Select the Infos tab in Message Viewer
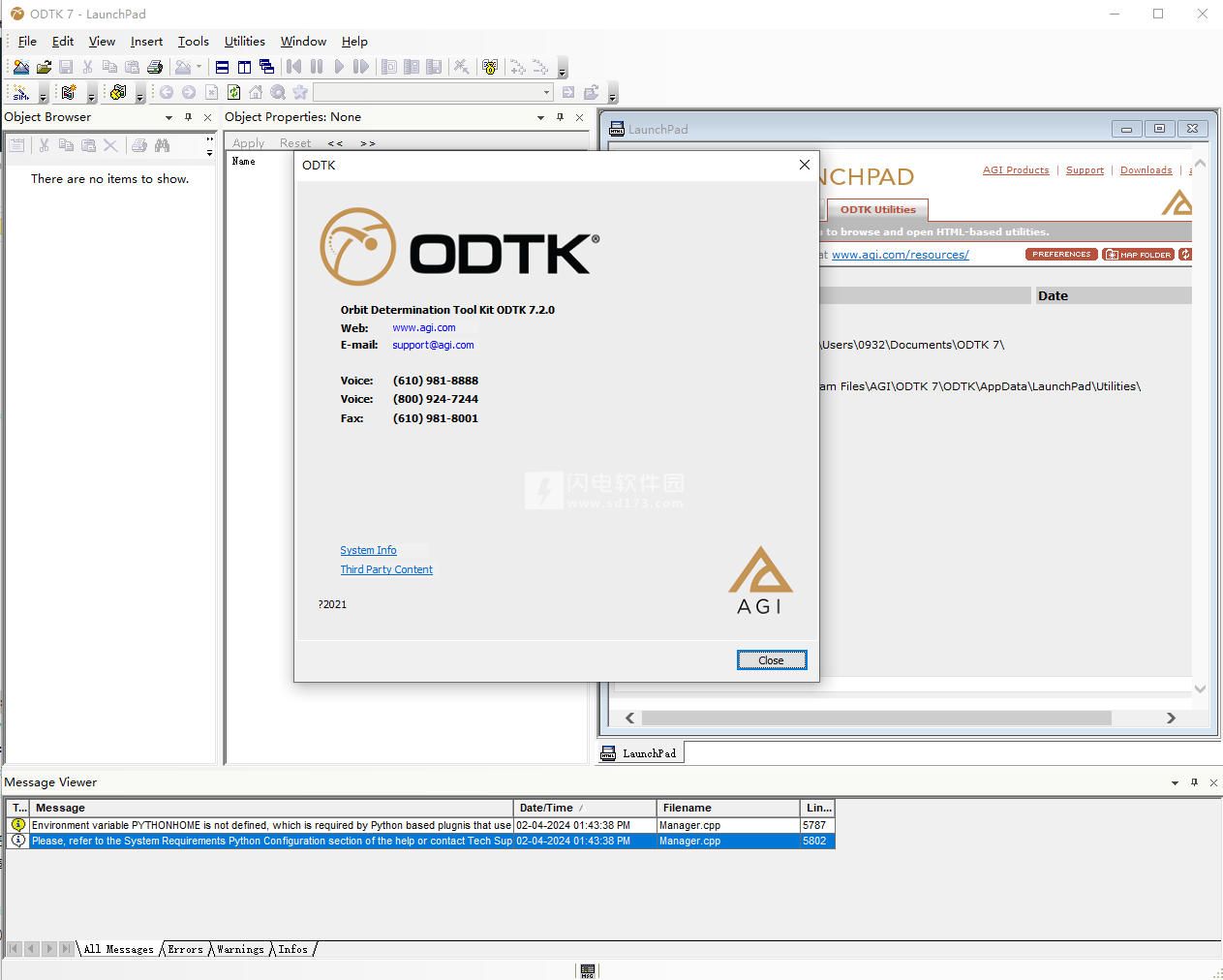The image size is (1223, 980). tap(292, 949)
